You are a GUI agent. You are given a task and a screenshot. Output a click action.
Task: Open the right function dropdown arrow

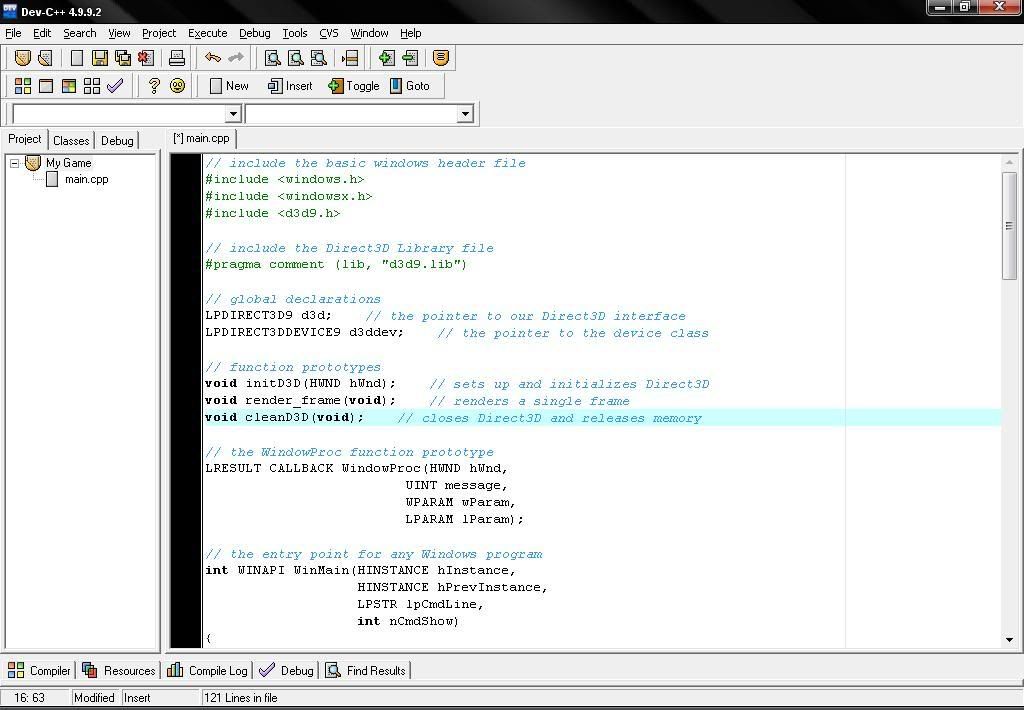(464, 114)
